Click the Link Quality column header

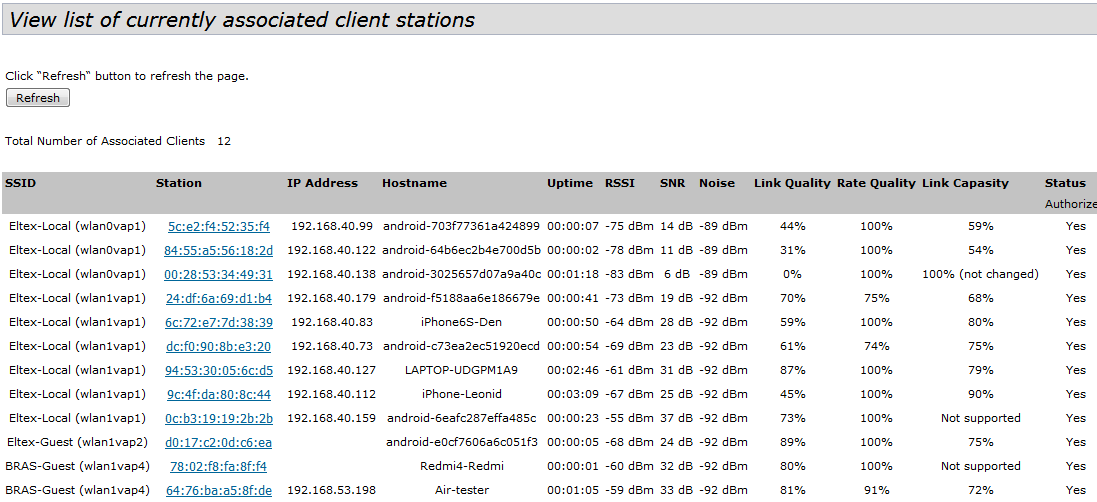coord(792,183)
